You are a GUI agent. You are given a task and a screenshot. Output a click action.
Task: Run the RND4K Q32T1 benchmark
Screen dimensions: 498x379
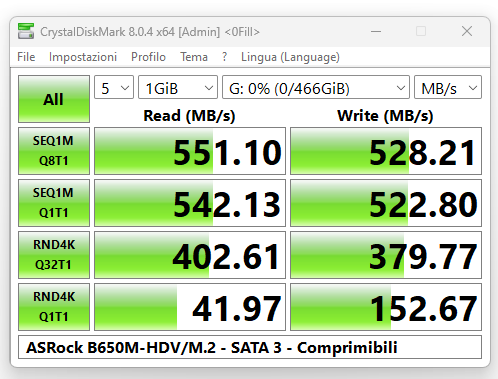click(x=54, y=255)
